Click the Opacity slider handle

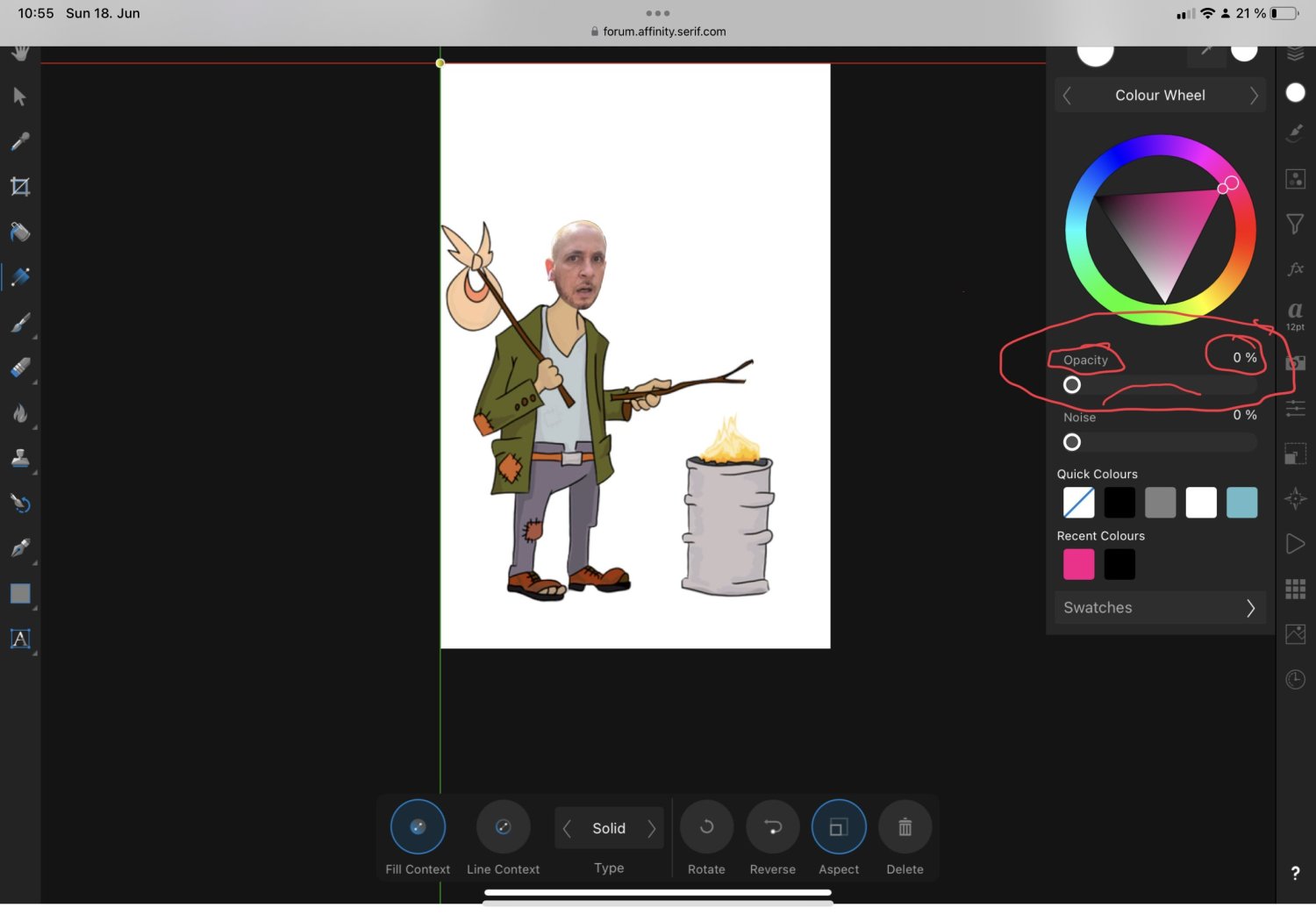click(x=1072, y=385)
